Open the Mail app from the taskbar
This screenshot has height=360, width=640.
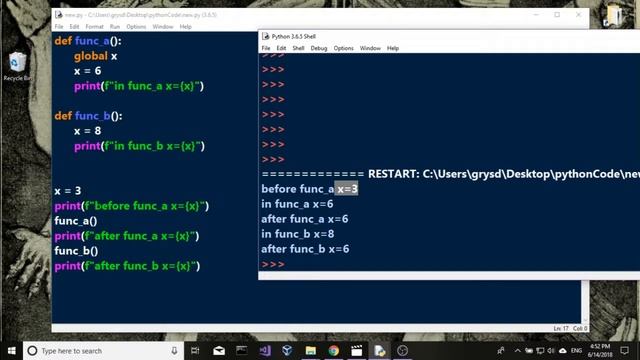tap(219, 351)
